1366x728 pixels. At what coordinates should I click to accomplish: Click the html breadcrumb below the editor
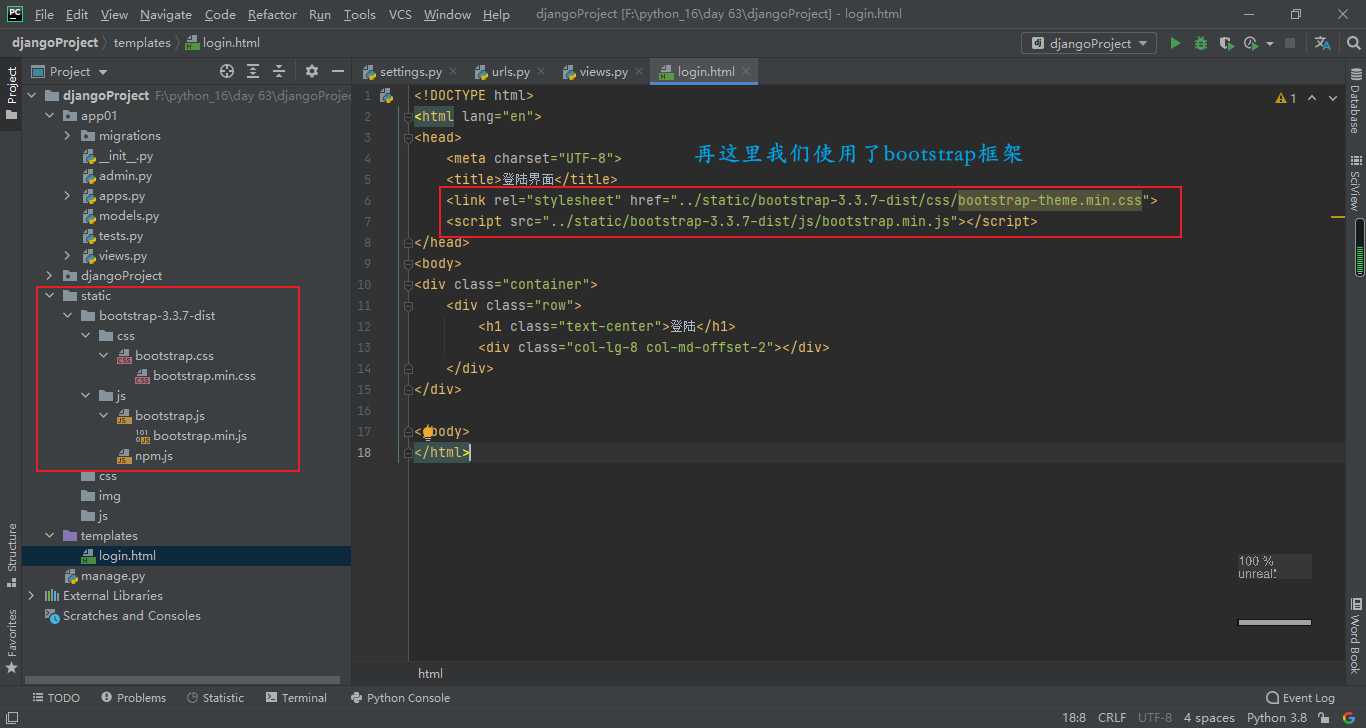(x=430, y=673)
